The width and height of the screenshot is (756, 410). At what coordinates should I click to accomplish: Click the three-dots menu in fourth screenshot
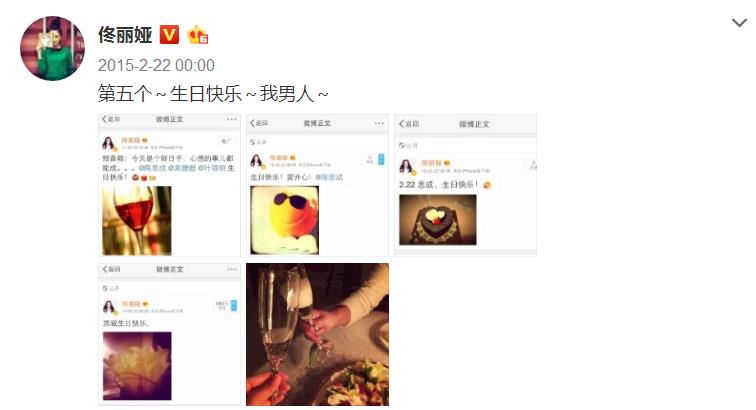(232, 269)
